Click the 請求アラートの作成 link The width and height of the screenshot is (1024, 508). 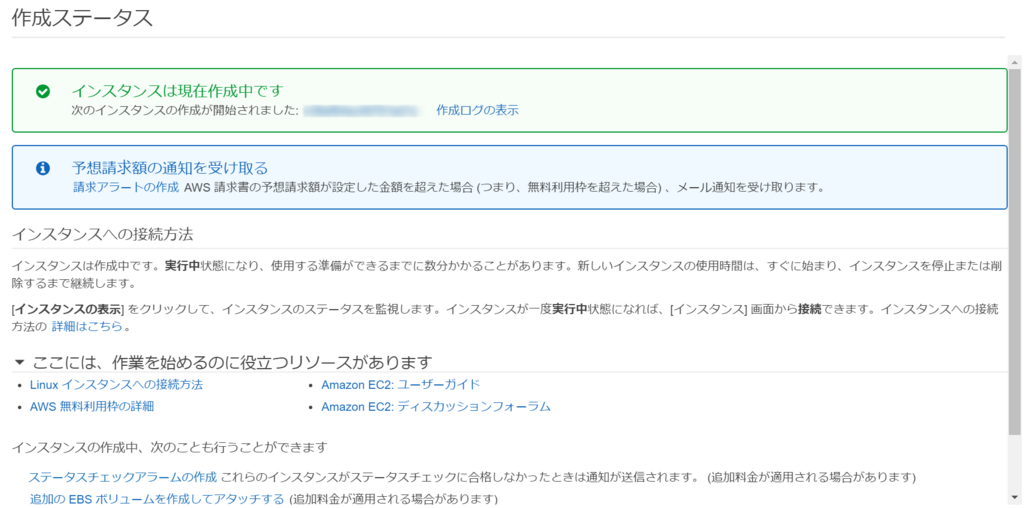pyautogui.click(x=125, y=187)
